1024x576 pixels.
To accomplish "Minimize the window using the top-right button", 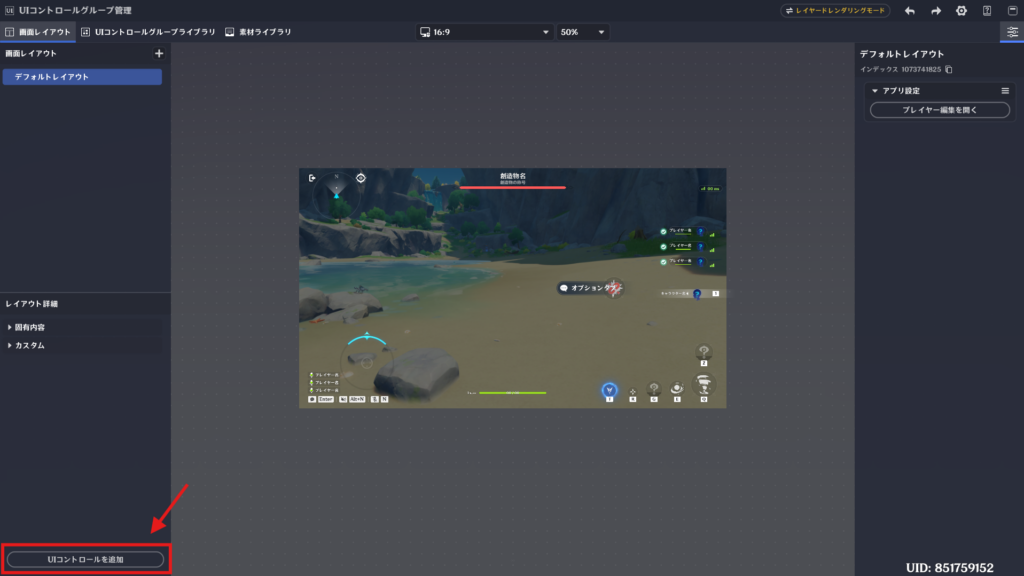I will [1012, 11].
